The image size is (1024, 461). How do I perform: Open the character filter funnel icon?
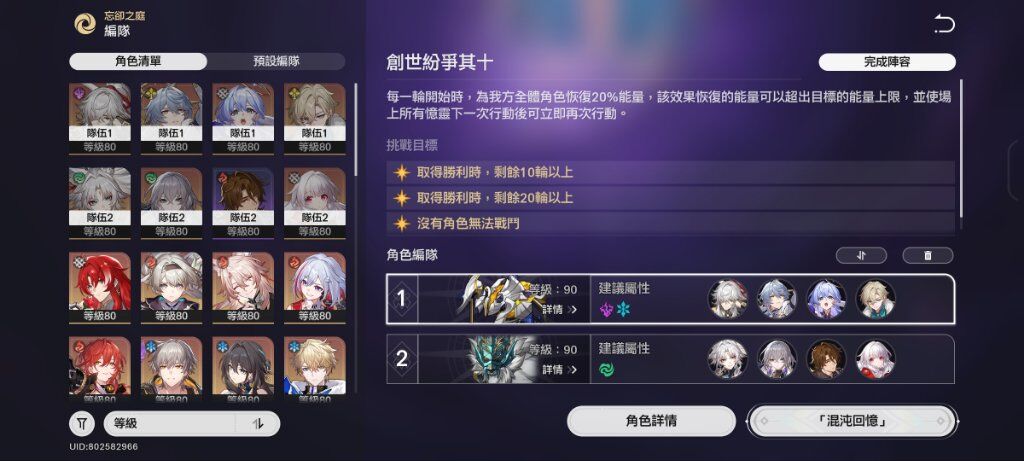82,424
